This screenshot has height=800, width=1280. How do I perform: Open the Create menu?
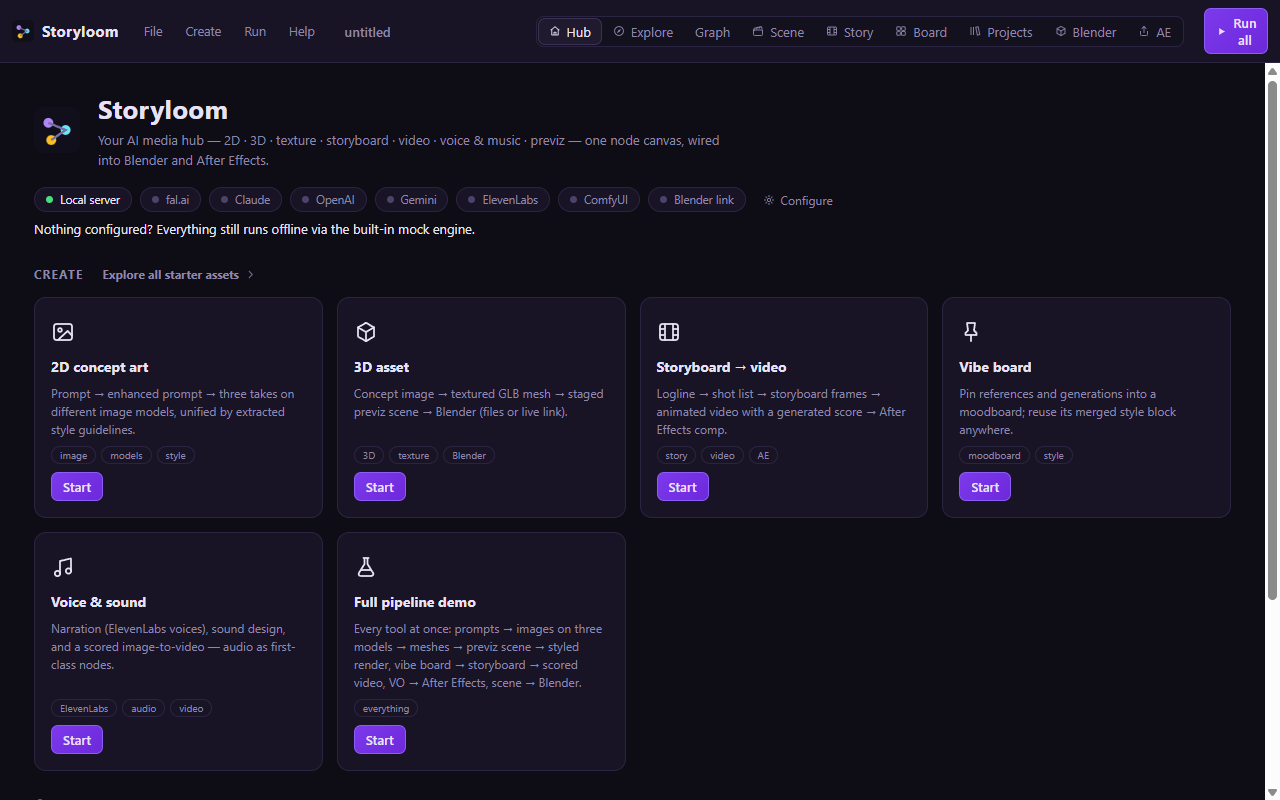click(203, 32)
